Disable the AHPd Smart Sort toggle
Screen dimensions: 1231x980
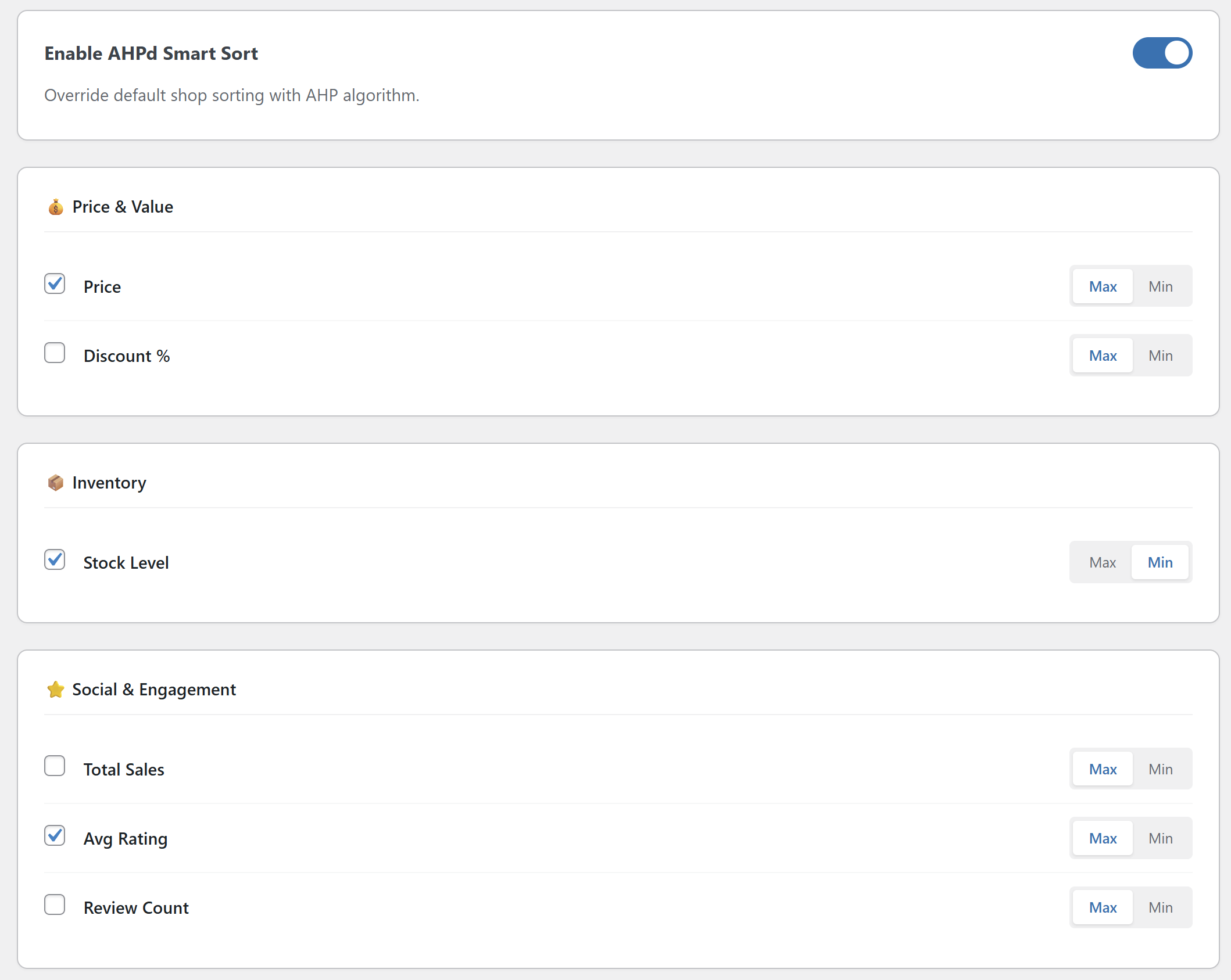click(1161, 53)
